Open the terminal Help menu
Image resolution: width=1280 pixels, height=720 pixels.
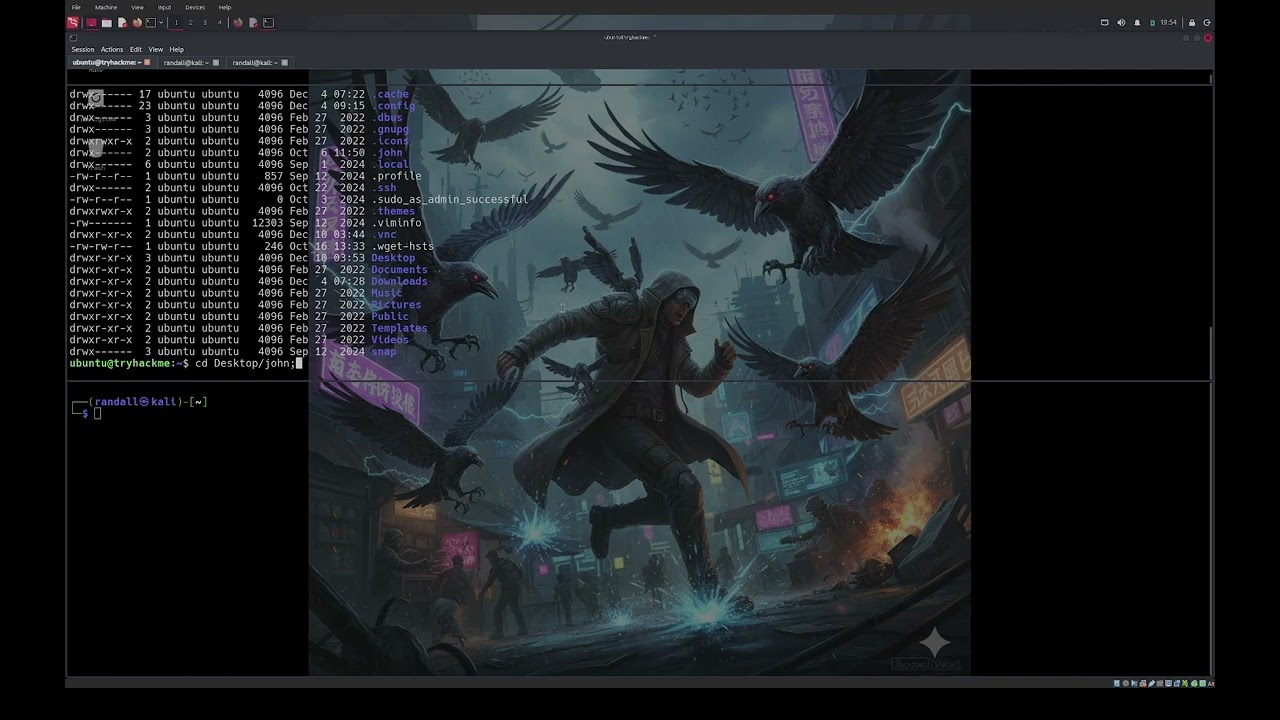point(177,49)
